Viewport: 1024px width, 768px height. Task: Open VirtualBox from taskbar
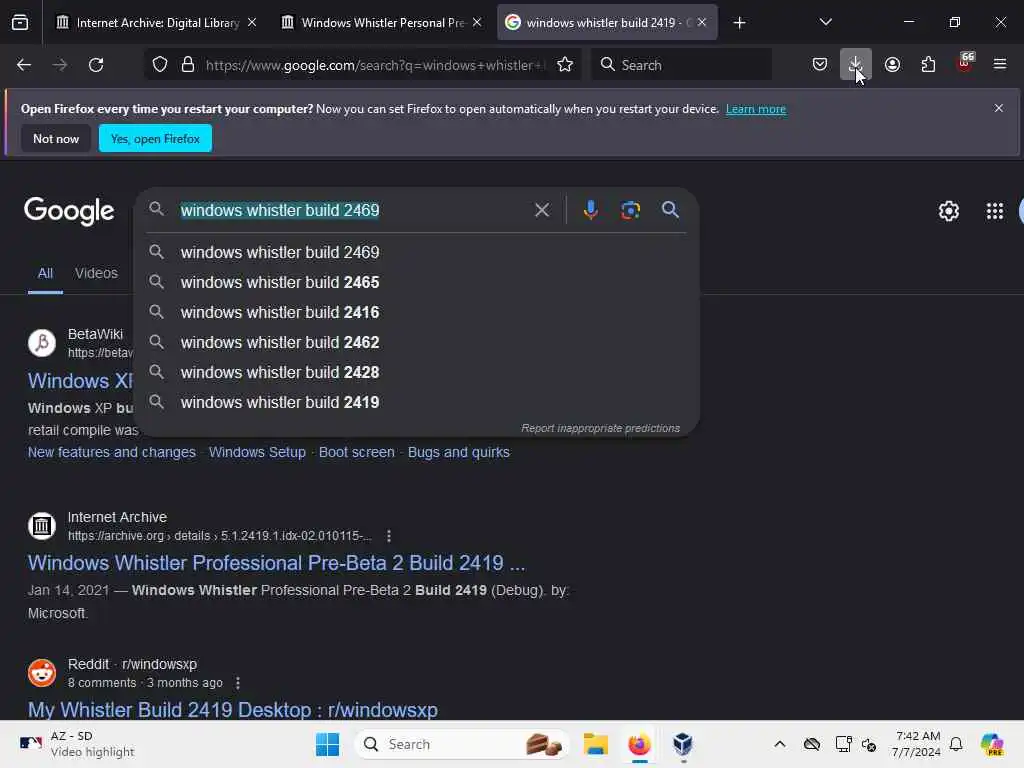pyautogui.click(x=682, y=744)
